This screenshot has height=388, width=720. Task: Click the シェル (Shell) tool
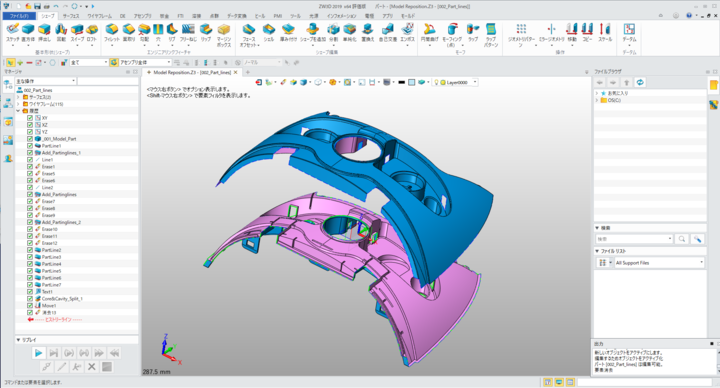(269, 33)
